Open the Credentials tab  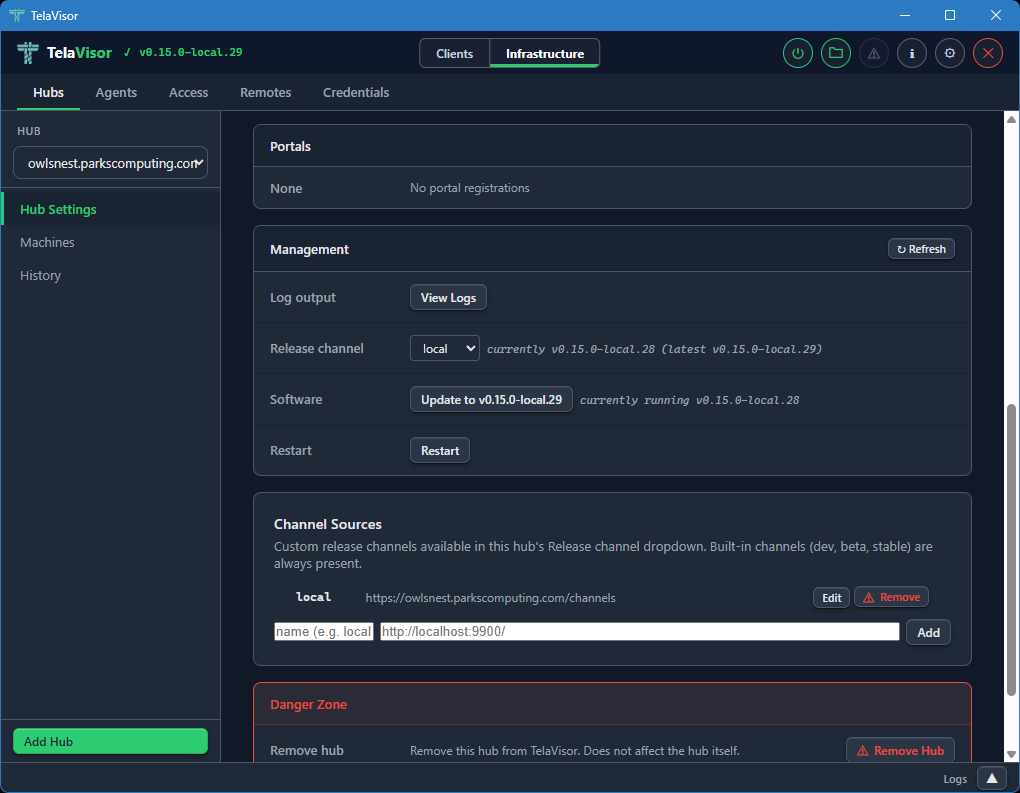356,92
